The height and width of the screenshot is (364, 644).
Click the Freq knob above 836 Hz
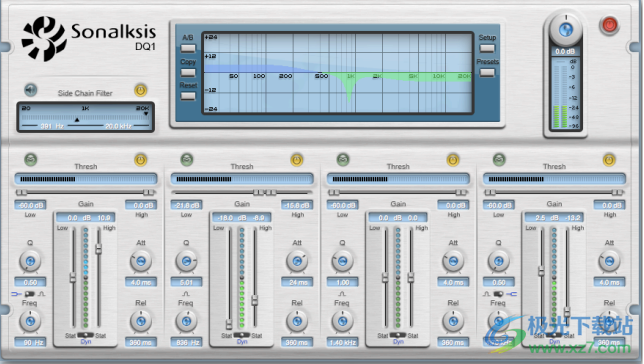pos(186,321)
